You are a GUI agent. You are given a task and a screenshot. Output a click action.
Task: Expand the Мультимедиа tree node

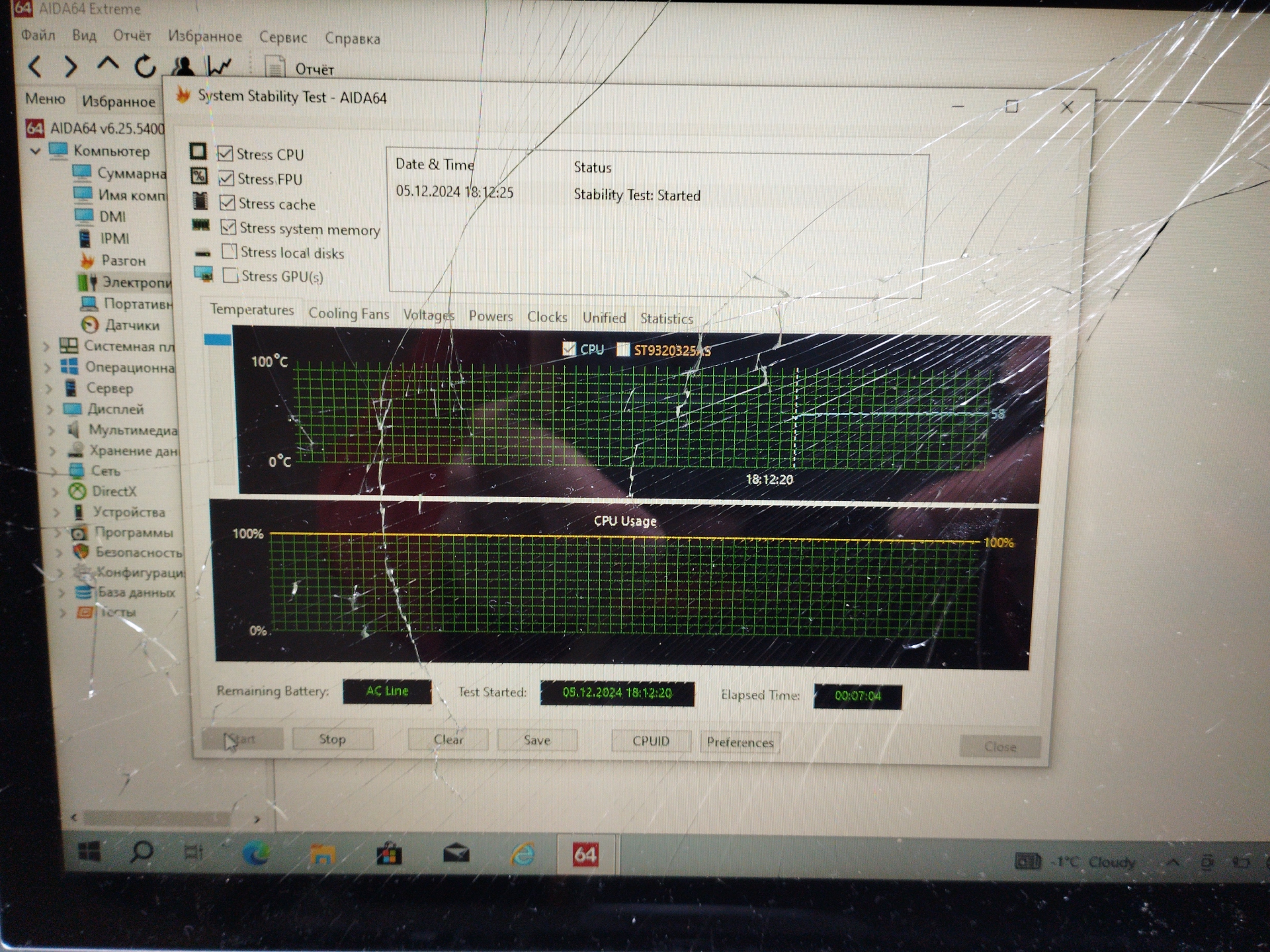tap(52, 430)
